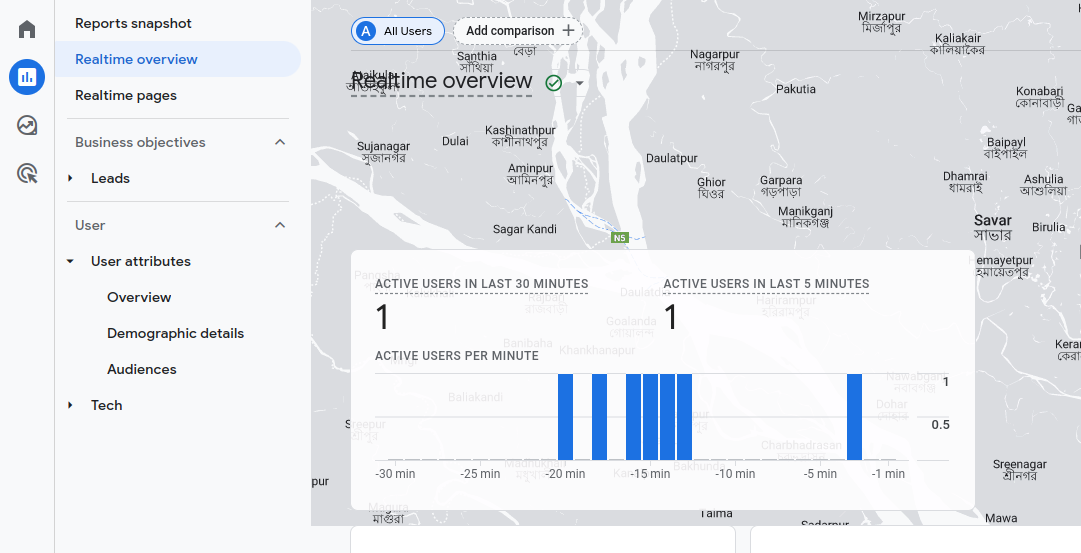This screenshot has width=1081, height=553.
Task: Open User attributes group
Action: (x=141, y=261)
